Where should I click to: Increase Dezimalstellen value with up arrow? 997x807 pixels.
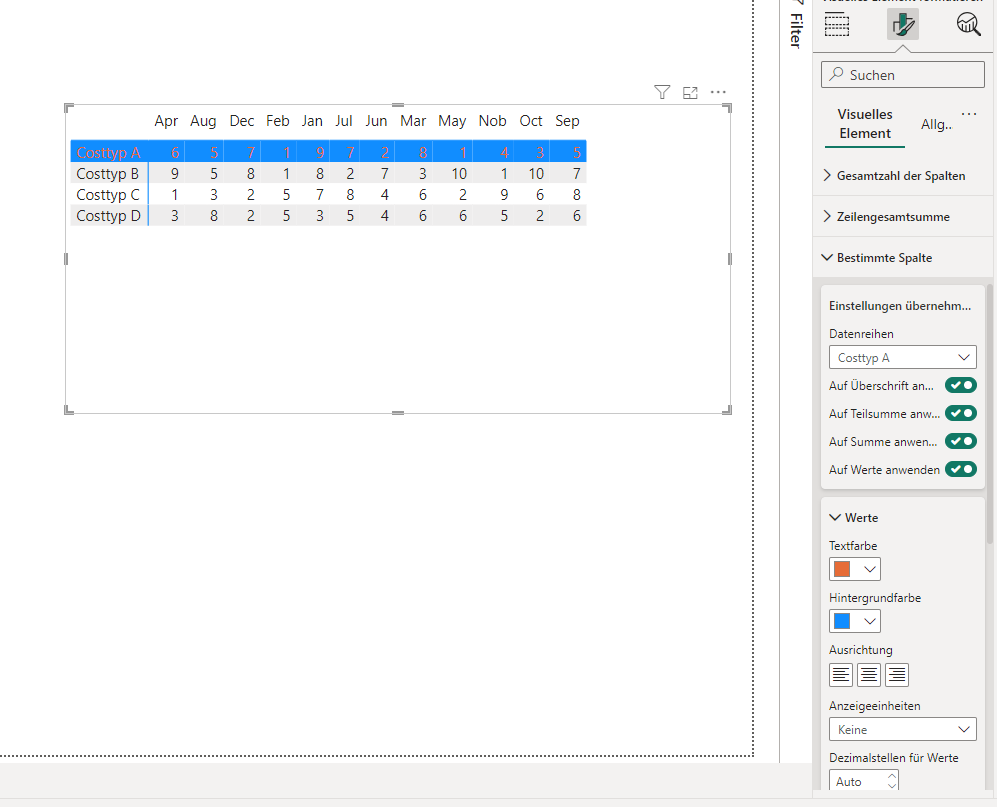[x=892, y=776]
